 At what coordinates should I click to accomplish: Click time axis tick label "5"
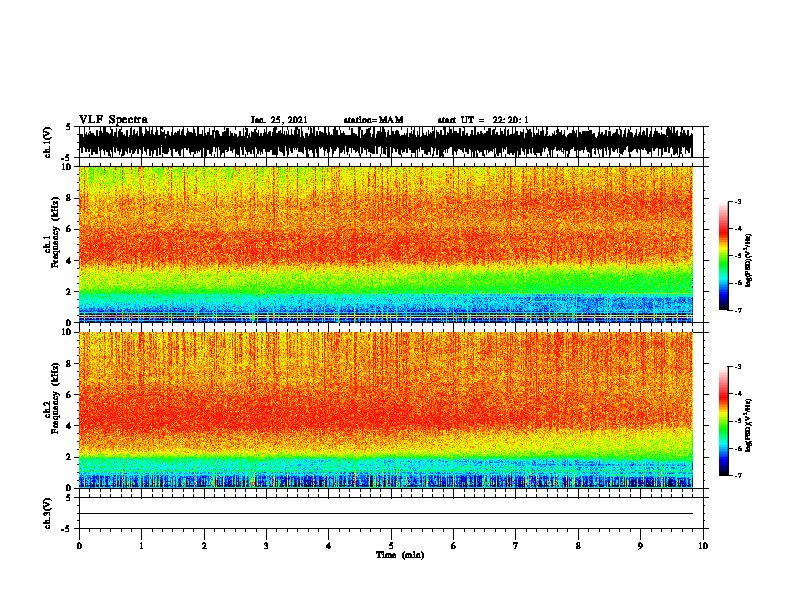391,545
